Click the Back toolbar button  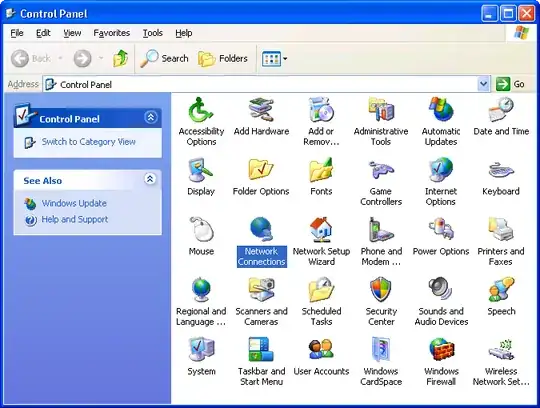click(x=31, y=59)
